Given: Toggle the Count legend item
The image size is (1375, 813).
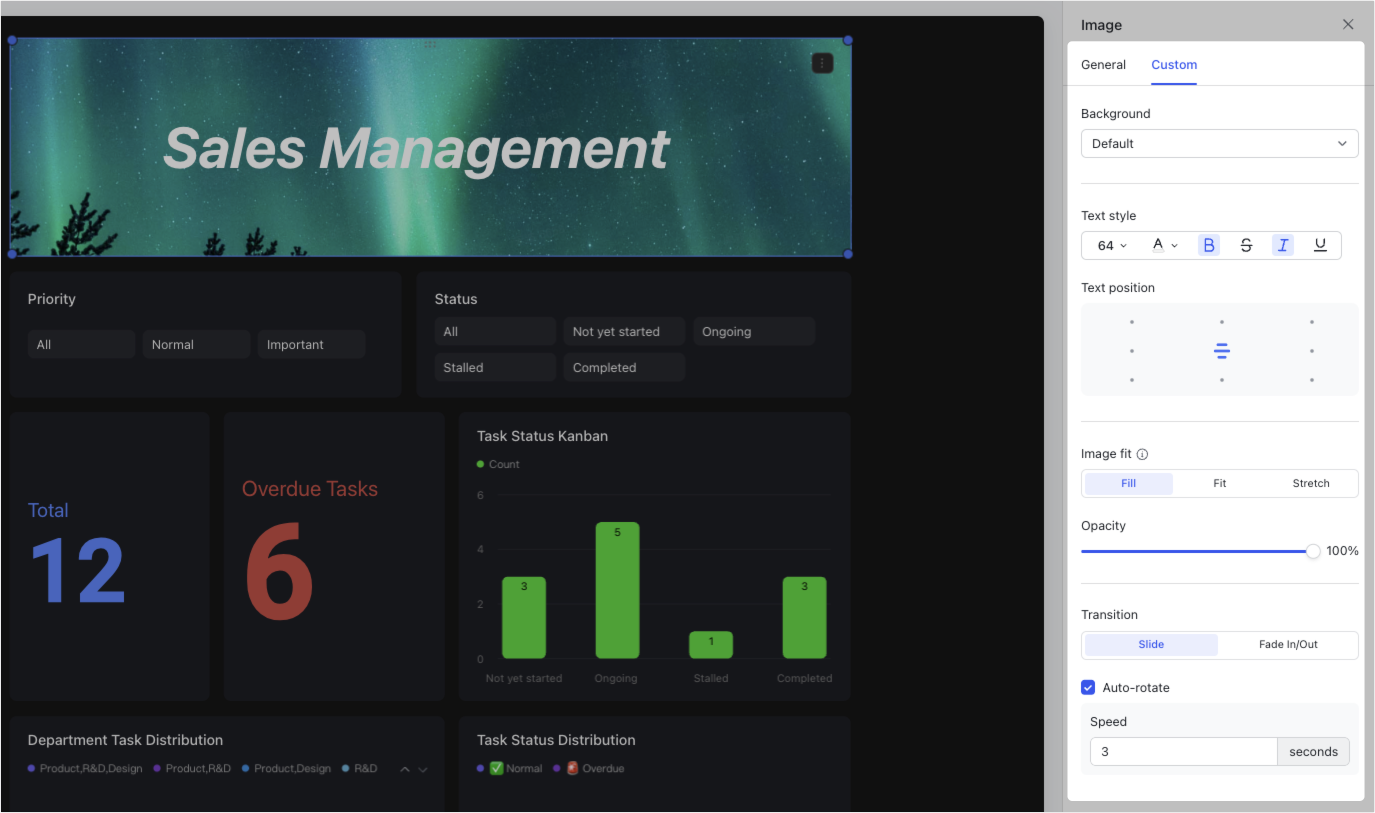Looking at the screenshot, I should tap(498, 464).
